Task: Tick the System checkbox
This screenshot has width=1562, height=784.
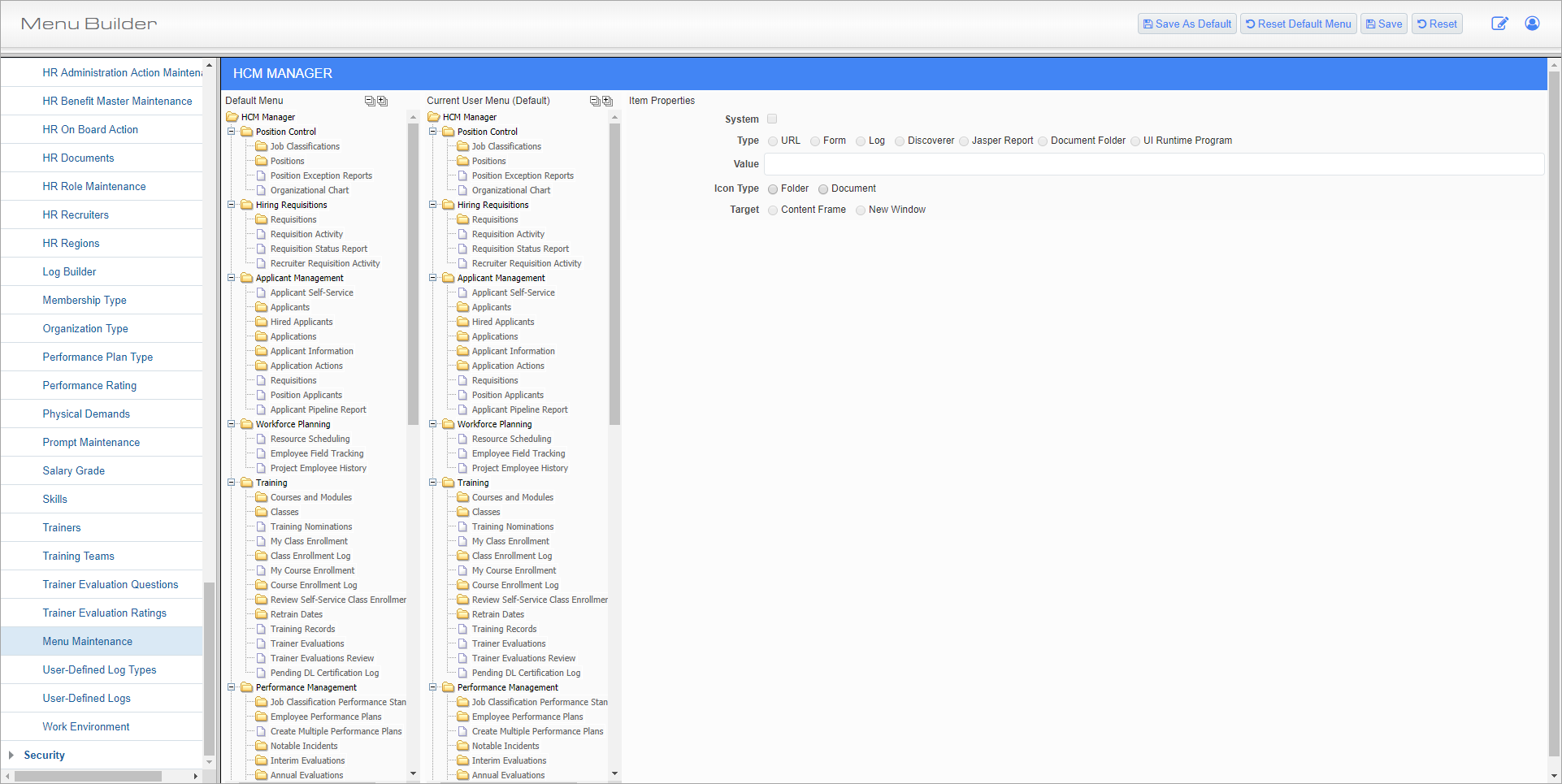Action: 772,119
